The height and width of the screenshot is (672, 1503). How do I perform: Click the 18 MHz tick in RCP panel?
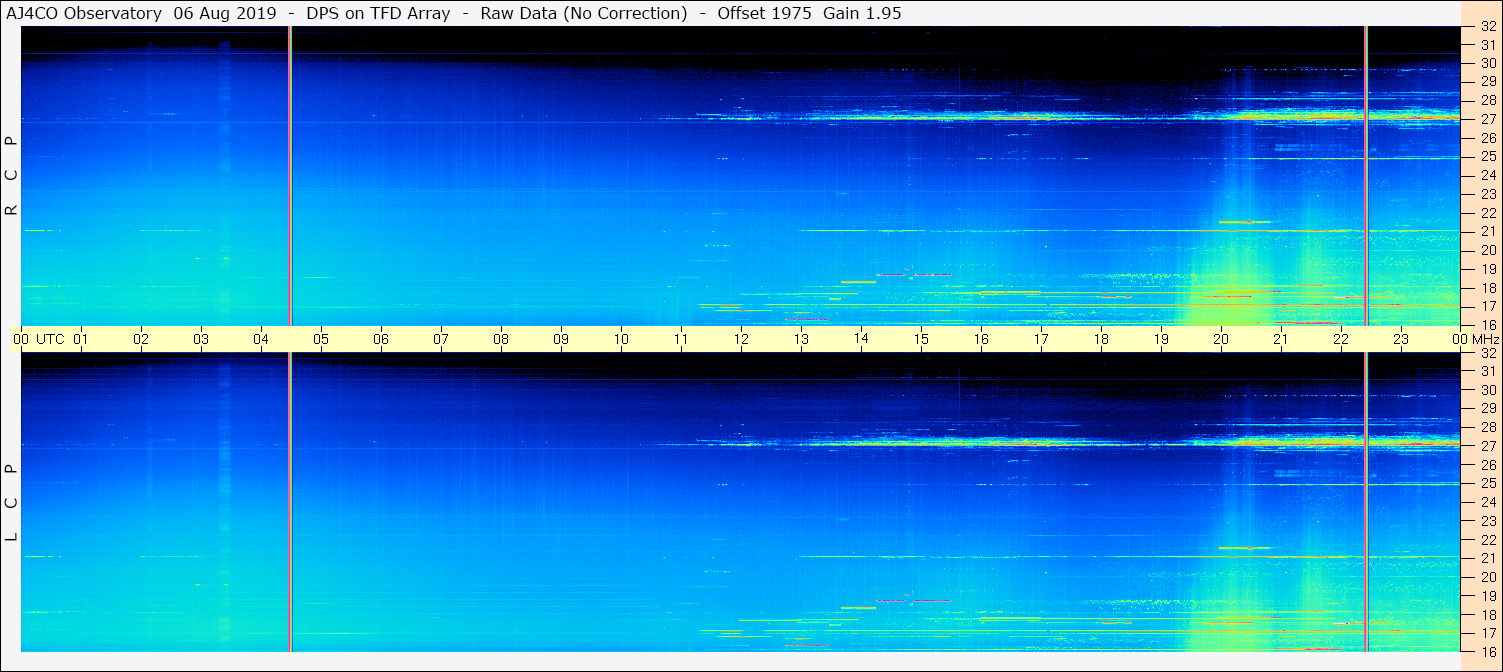coord(1488,287)
